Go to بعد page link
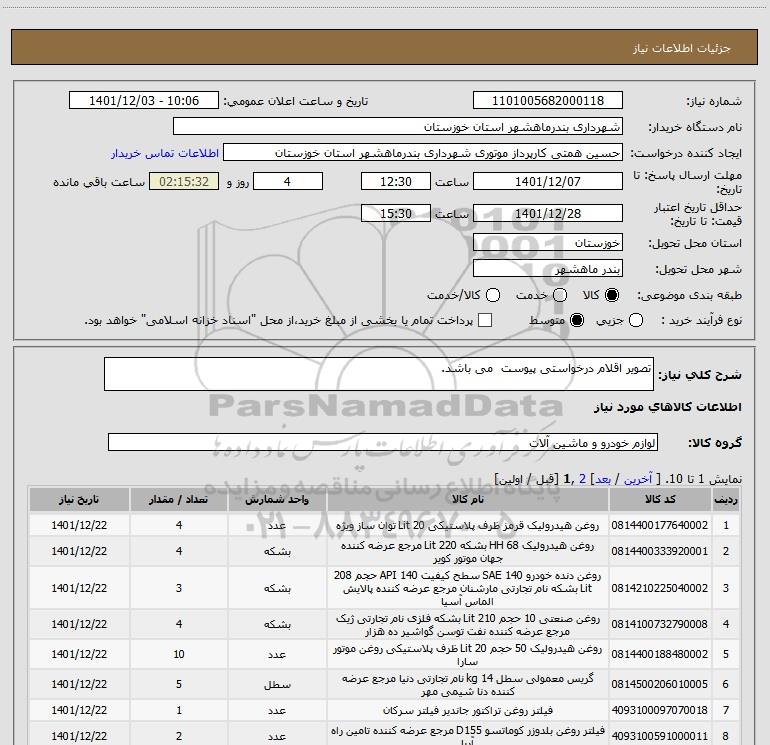This screenshot has width=770, height=745. tap(603, 479)
